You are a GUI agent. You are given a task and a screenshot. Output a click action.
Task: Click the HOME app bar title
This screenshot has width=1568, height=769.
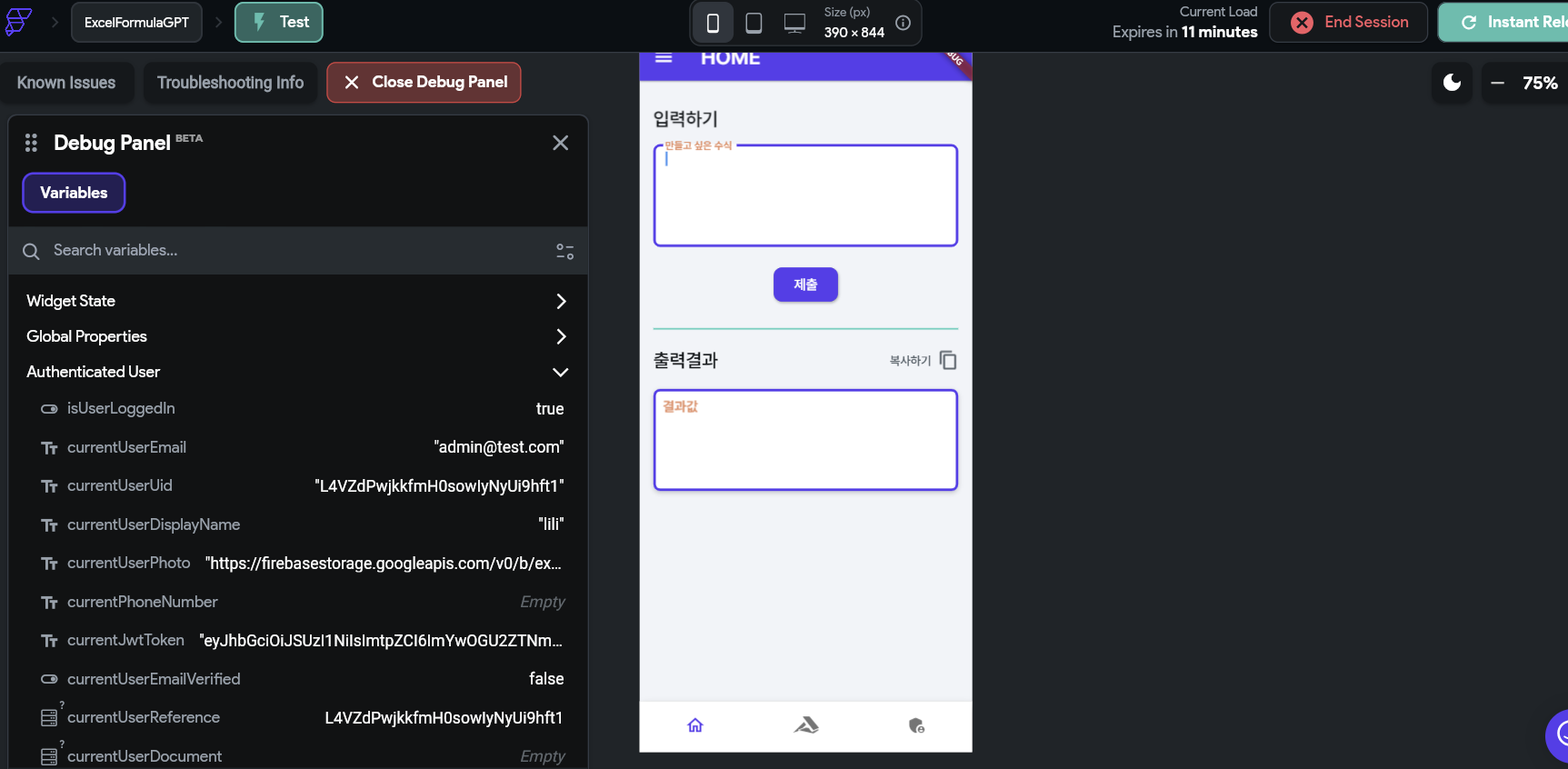coord(730,59)
